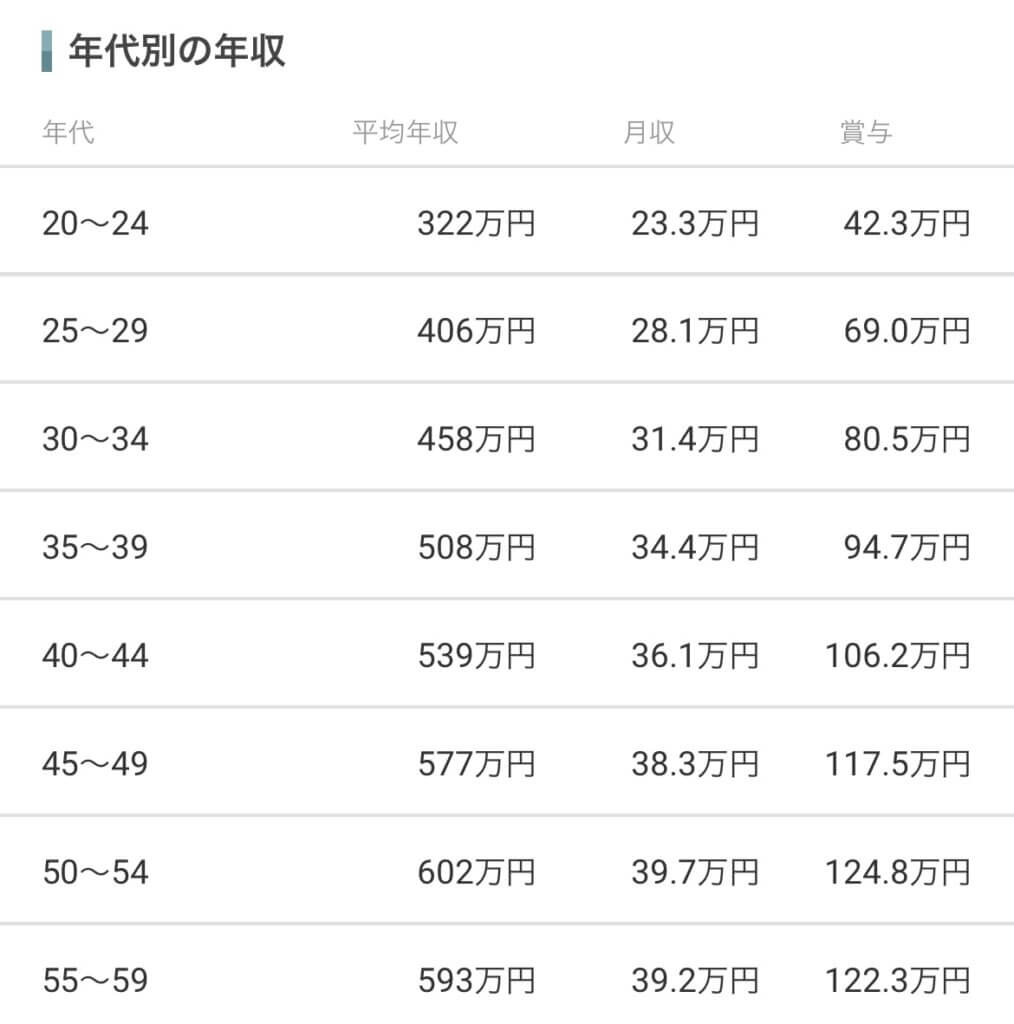Select the 35〜39 age row label

pos(95,547)
